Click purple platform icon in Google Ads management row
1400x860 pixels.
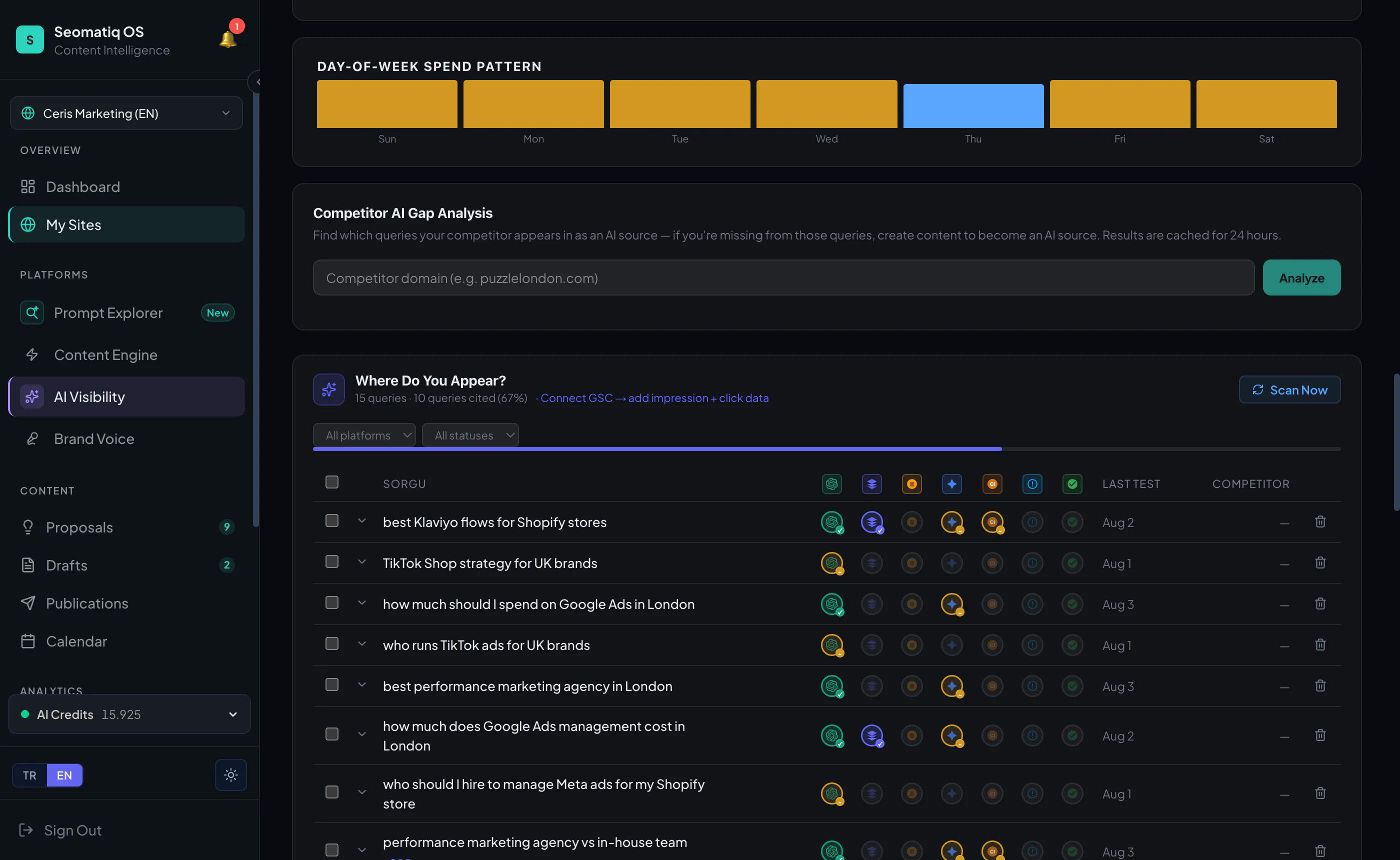(871, 735)
